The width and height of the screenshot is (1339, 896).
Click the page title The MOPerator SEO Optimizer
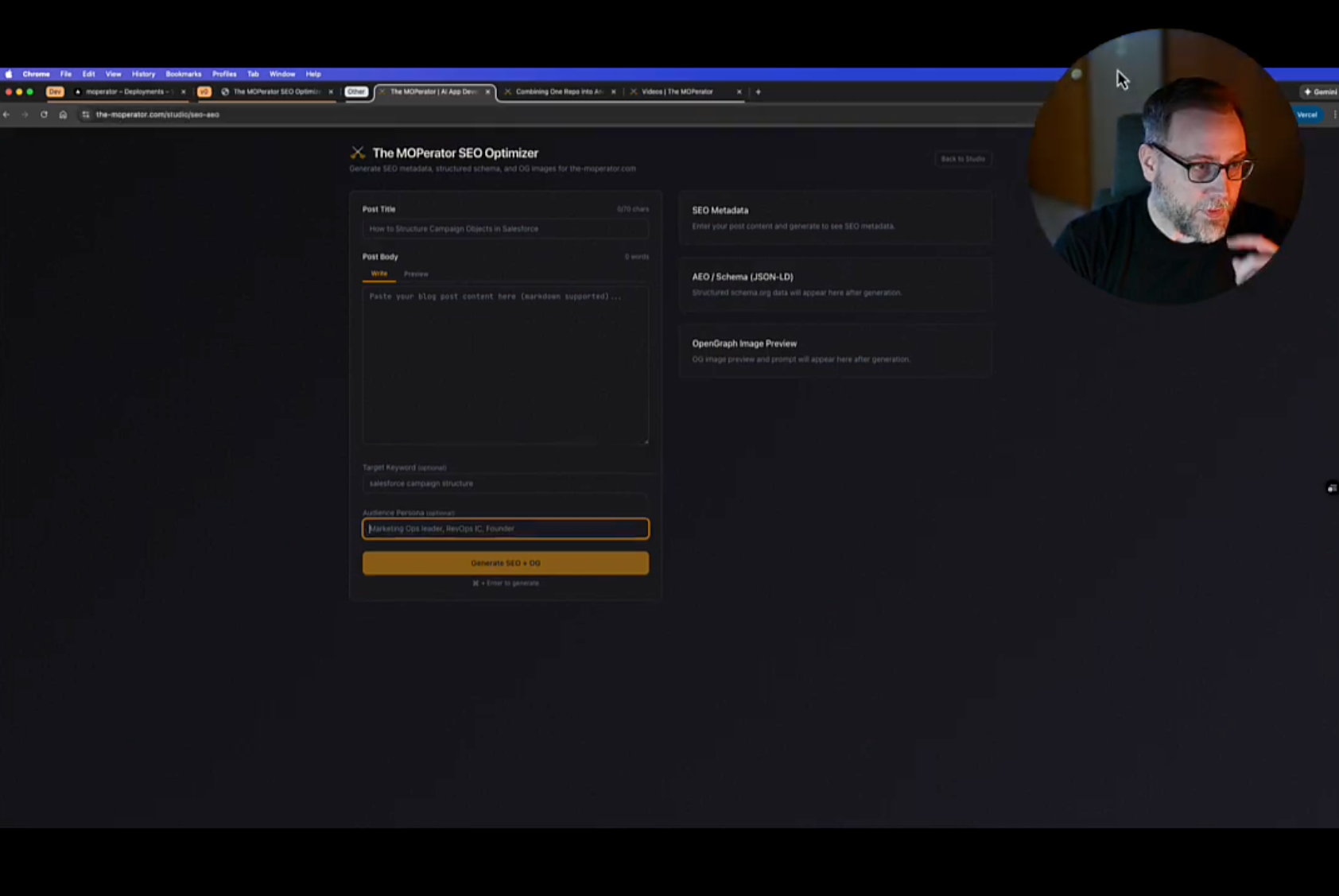tap(455, 153)
